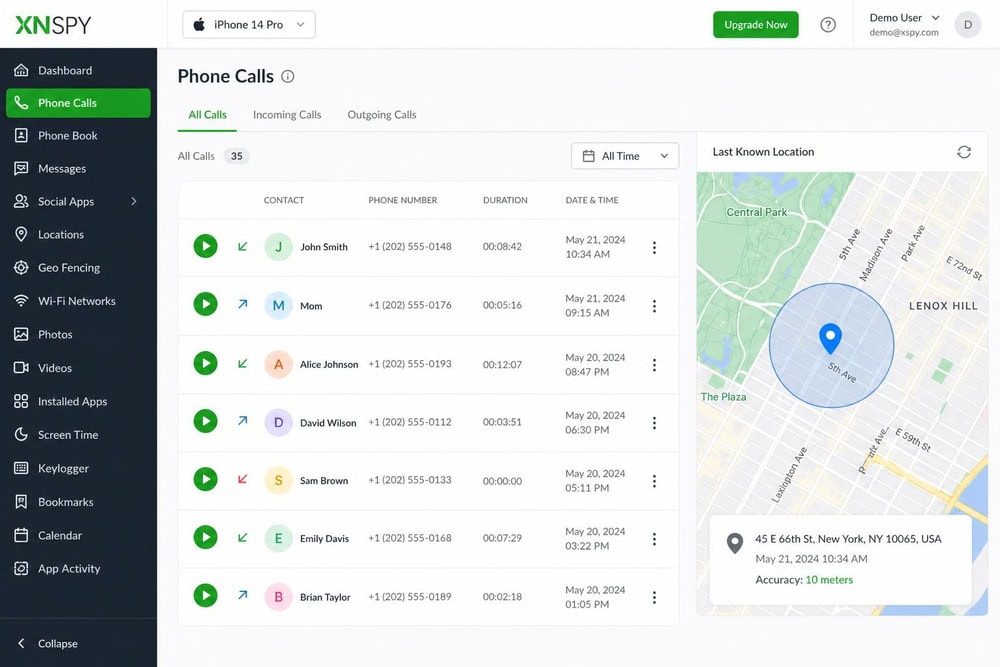The image size is (1000, 667).
Task: Open more options for John Smith call
Action: click(x=654, y=247)
